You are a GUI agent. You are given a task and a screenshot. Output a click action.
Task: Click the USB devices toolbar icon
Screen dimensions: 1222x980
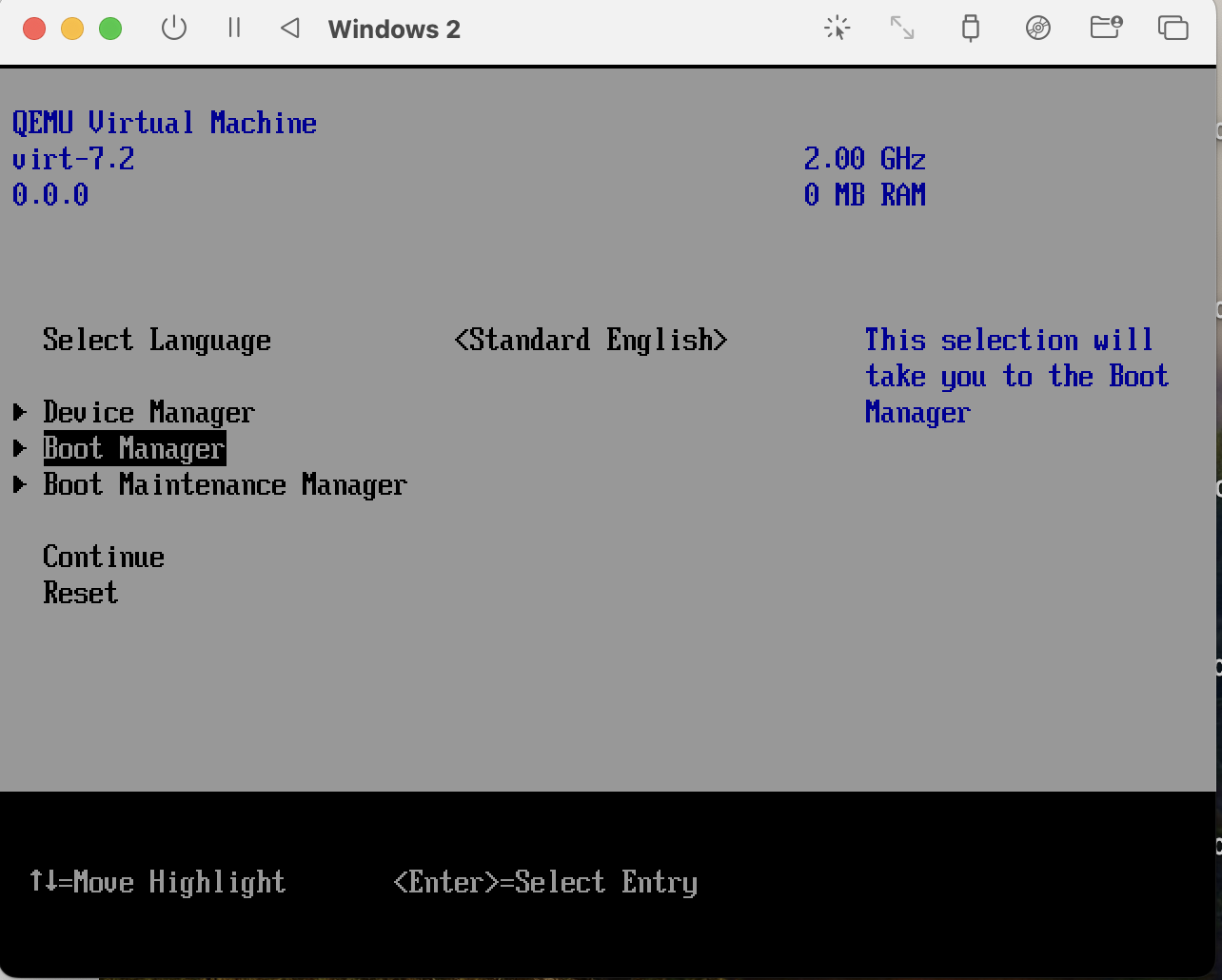coord(971,29)
